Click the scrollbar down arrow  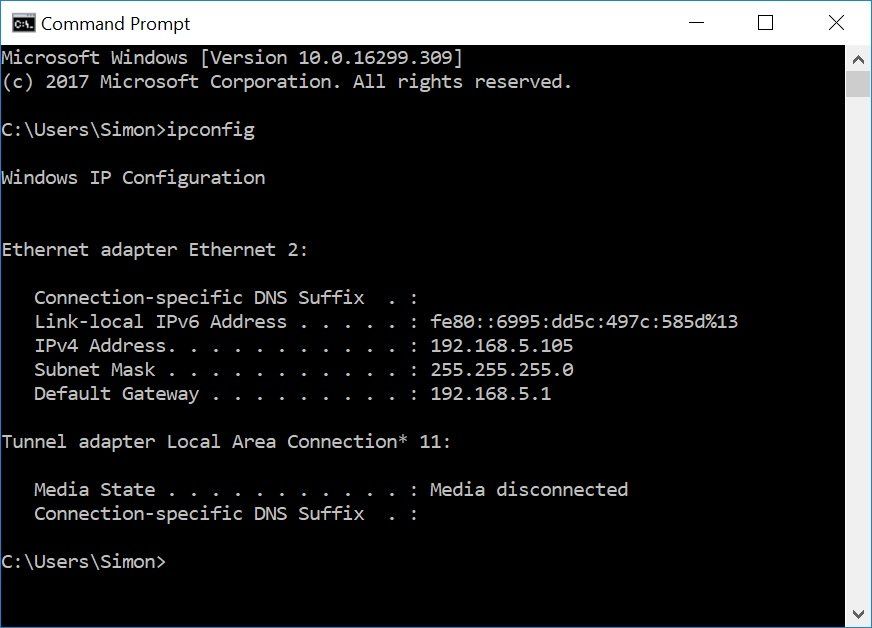click(858, 612)
